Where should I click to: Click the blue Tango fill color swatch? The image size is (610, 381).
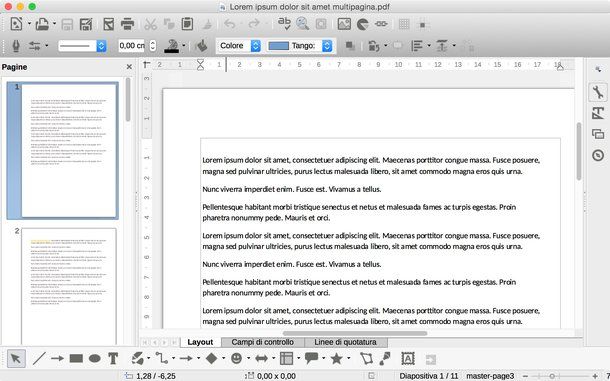tap(279, 46)
